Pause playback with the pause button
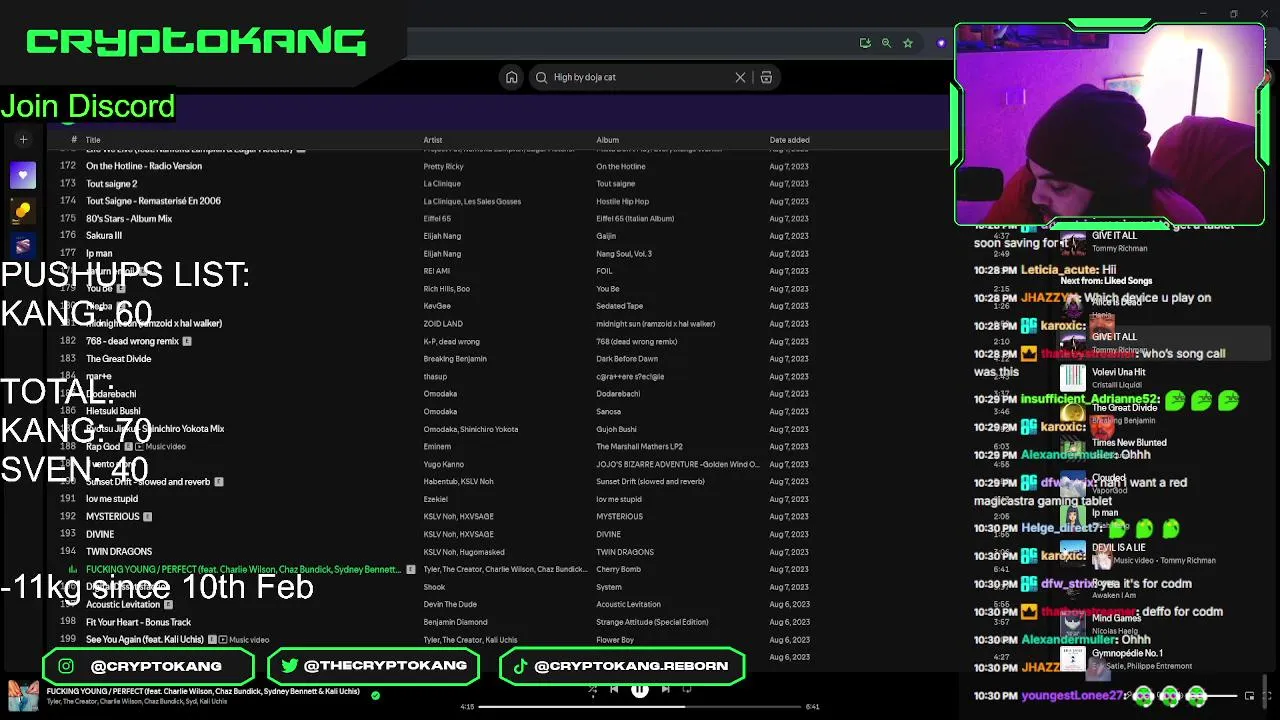This screenshot has width=1280, height=720. (x=640, y=688)
